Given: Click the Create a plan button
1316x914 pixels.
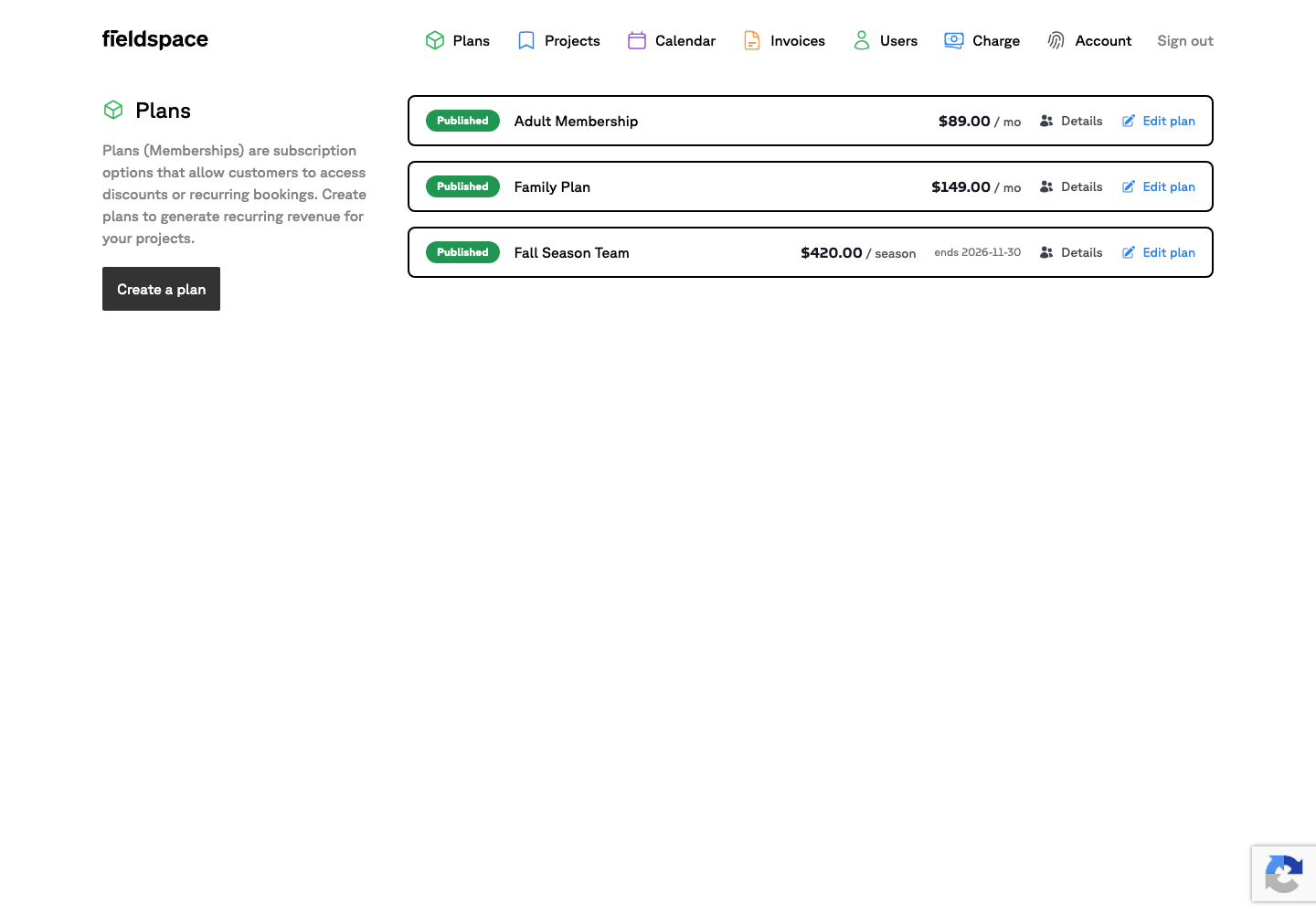Looking at the screenshot, I should click(x=161, y=289).
